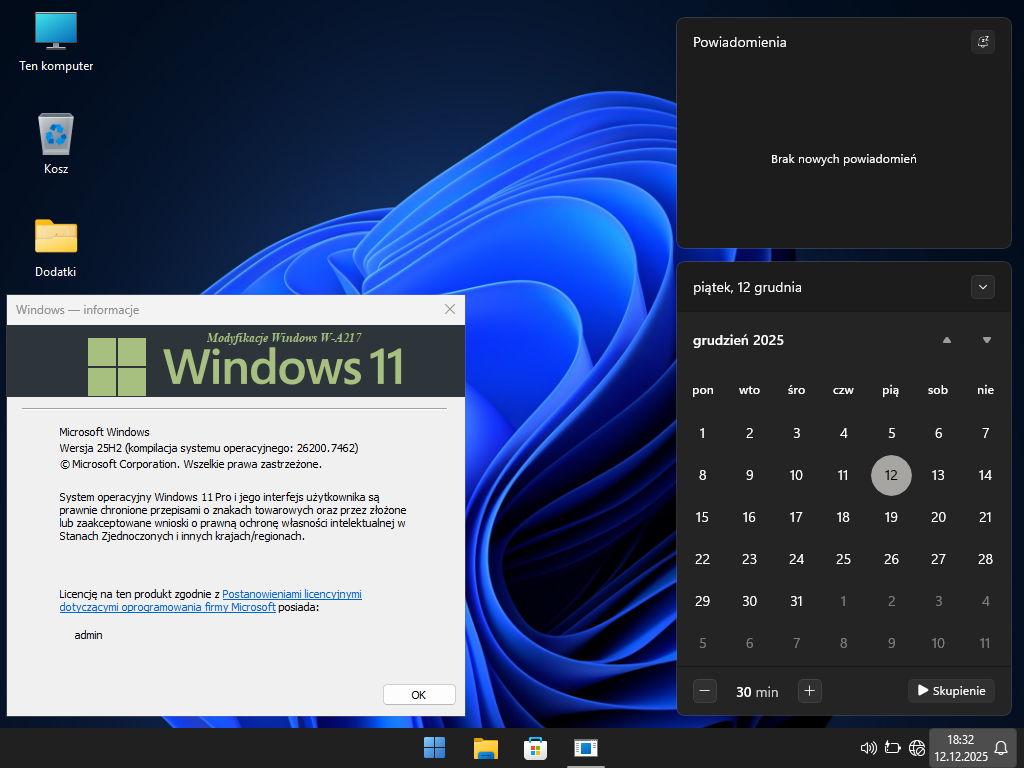Screen dimensions: 1024x768
Task: Click the volume speaker tray icon
Action: (868, 748)
